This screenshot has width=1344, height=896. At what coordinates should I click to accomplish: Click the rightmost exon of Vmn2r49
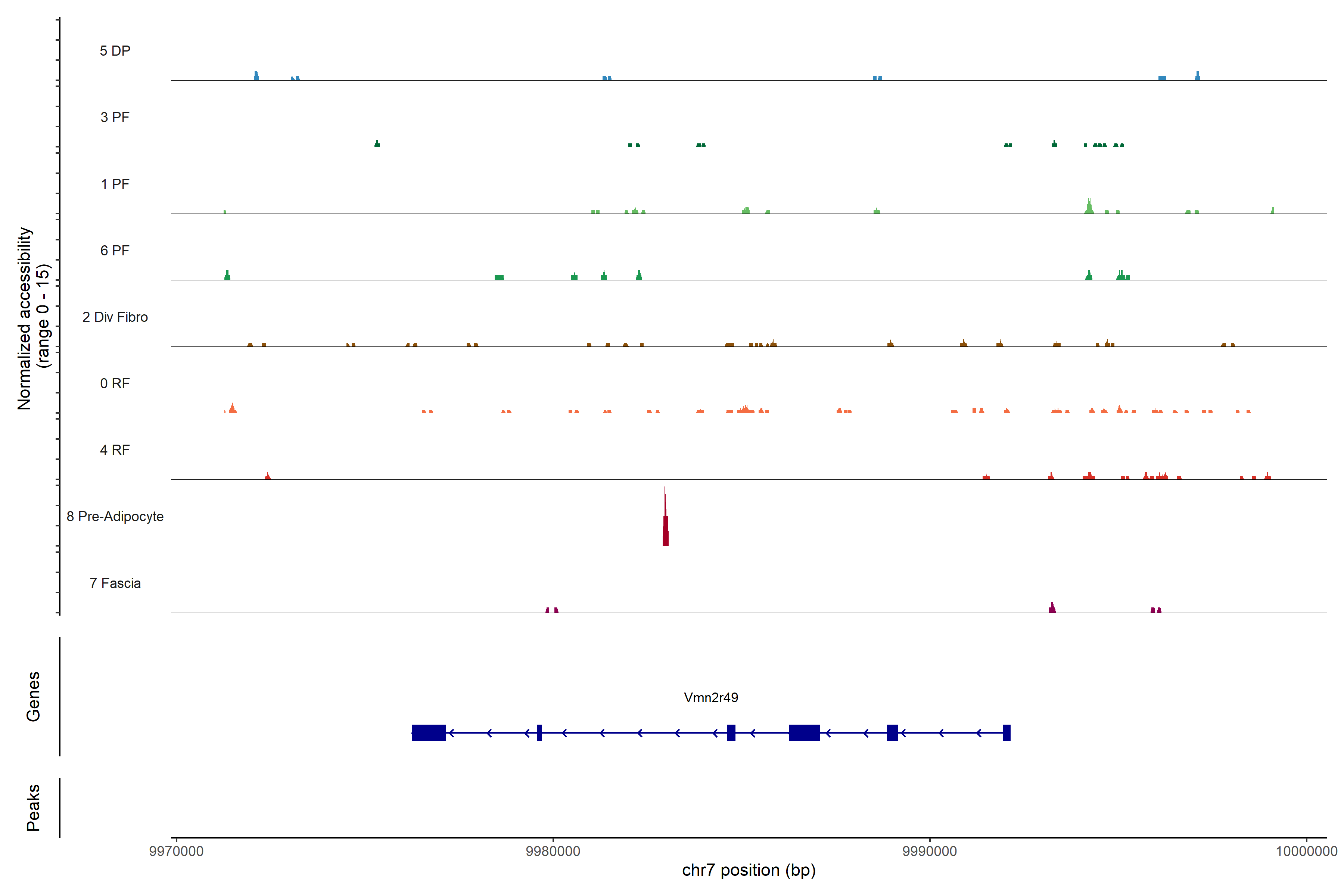click(1007, 732)
